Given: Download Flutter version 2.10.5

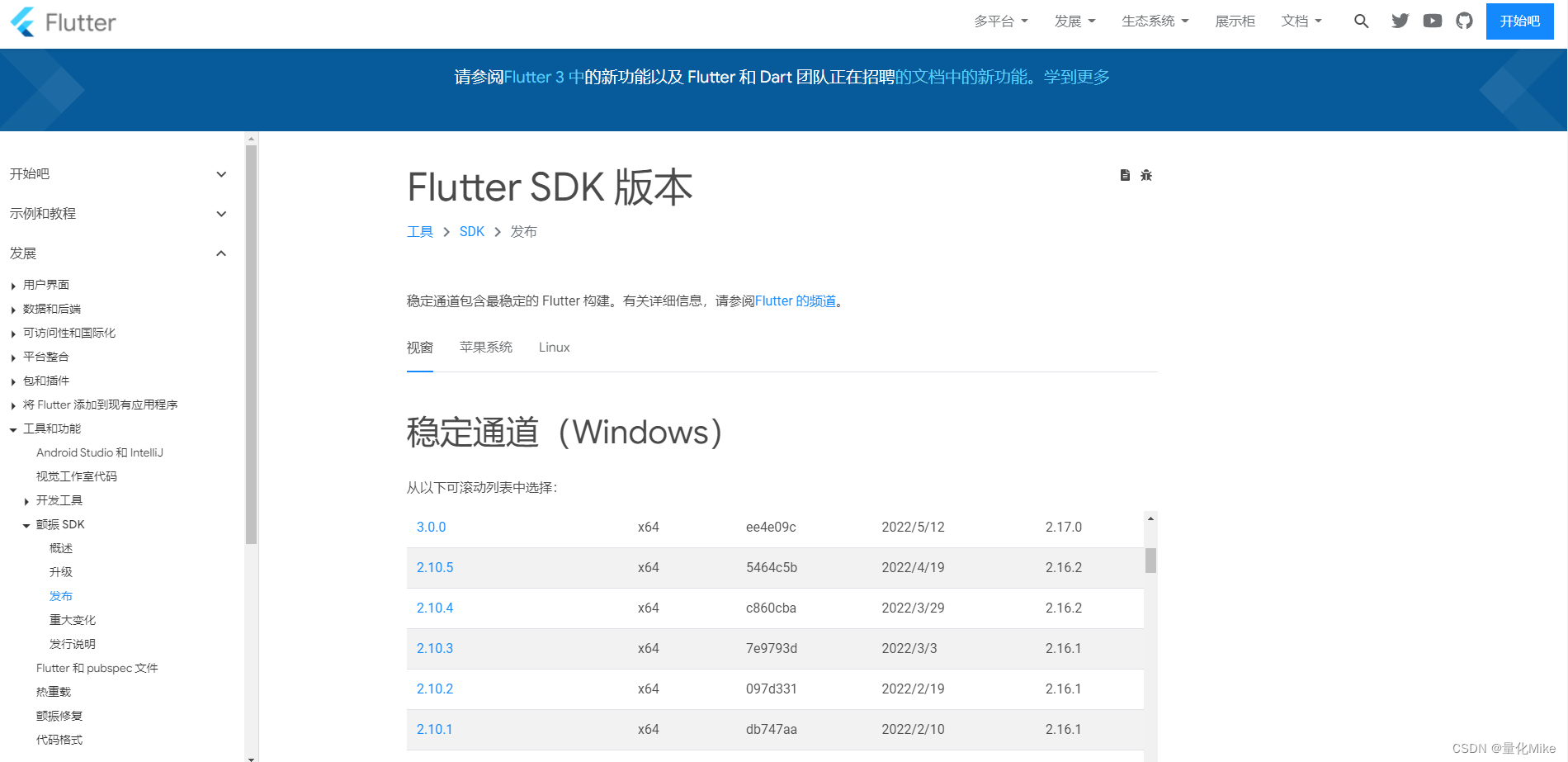Looking at the screenshot, I should (435, 567).
